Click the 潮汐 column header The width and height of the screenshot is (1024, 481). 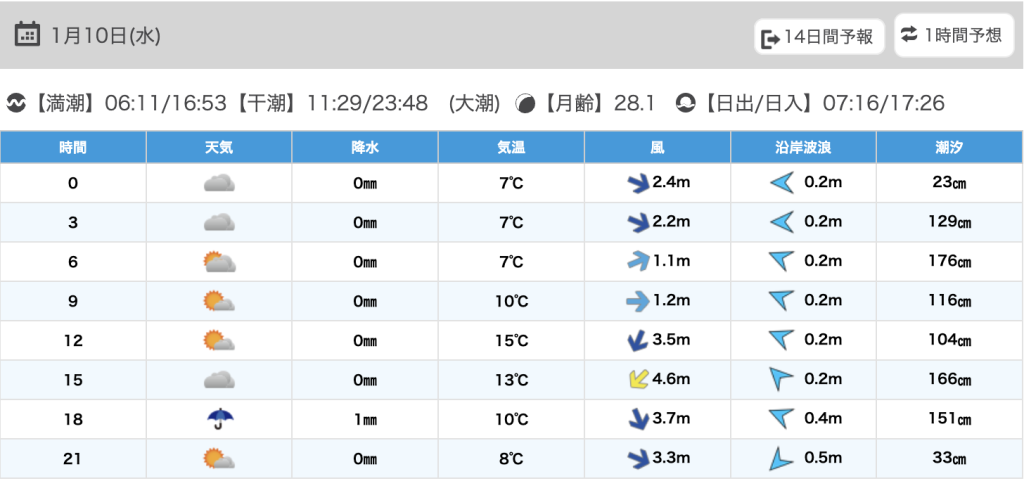(x=949, y=147)
